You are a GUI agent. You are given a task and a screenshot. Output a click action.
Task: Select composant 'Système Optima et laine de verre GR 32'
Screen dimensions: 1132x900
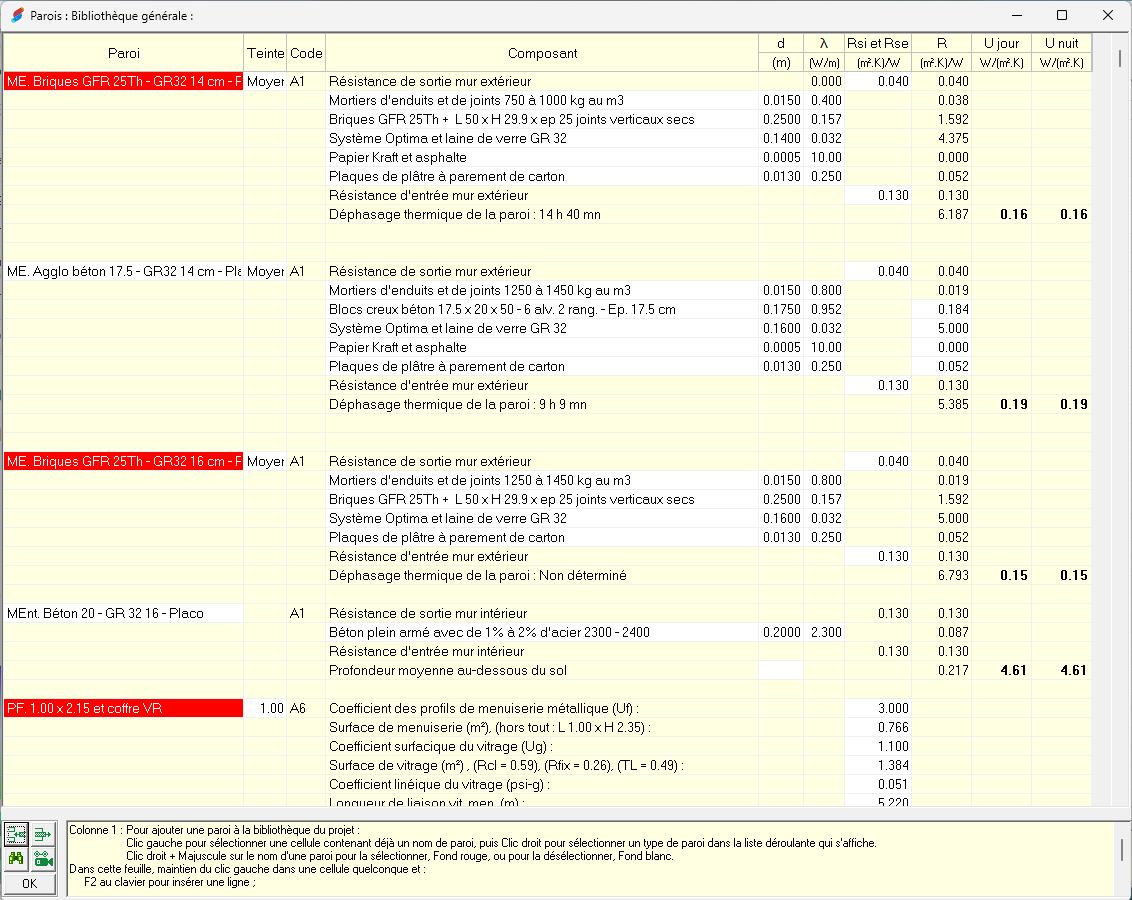(430, 138)
